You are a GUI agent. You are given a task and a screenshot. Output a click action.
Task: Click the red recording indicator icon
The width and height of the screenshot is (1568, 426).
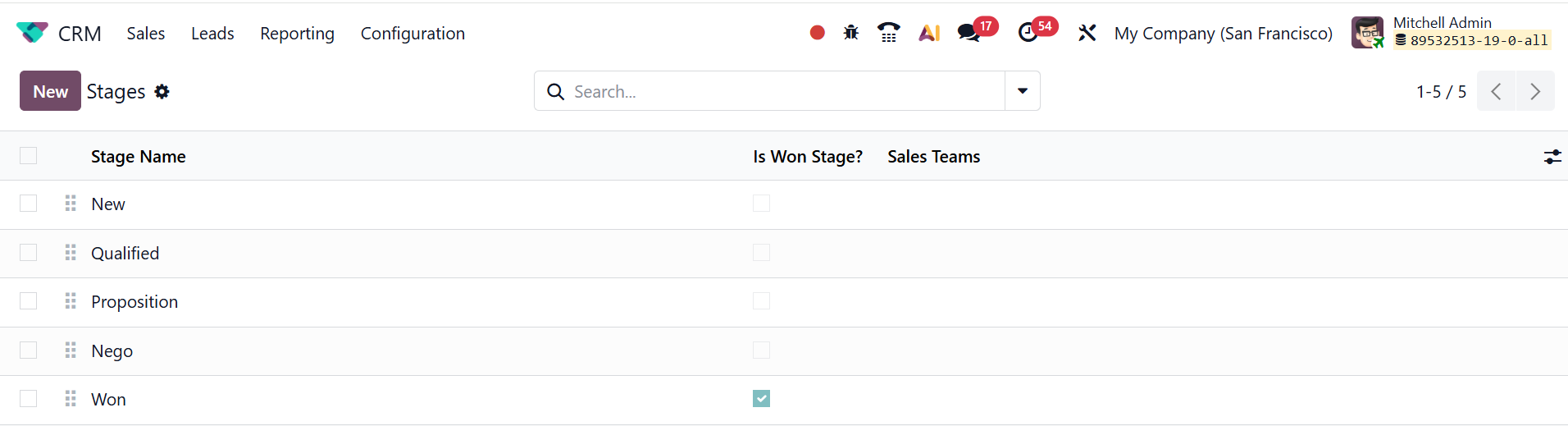pos(817,33)
